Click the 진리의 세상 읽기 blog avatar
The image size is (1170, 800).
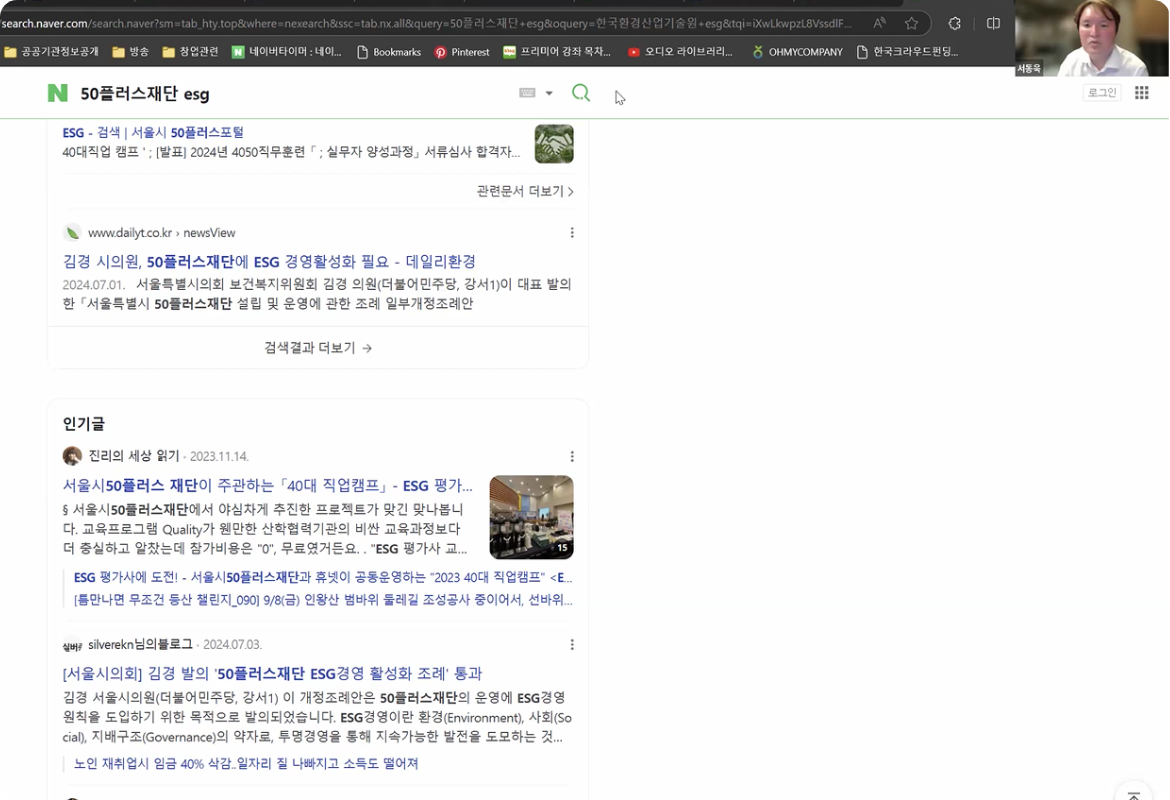tap(72, 456)
